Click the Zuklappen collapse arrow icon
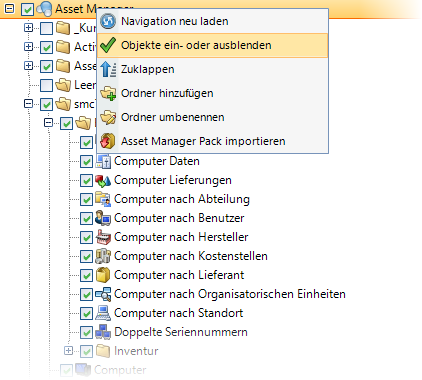 point(108,69)
